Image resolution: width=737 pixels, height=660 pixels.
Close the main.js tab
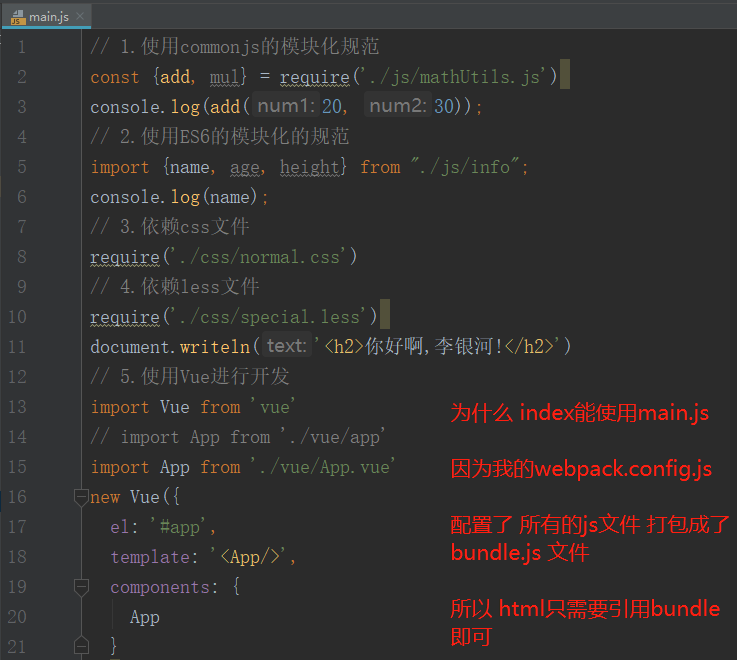tap(80, 16)
